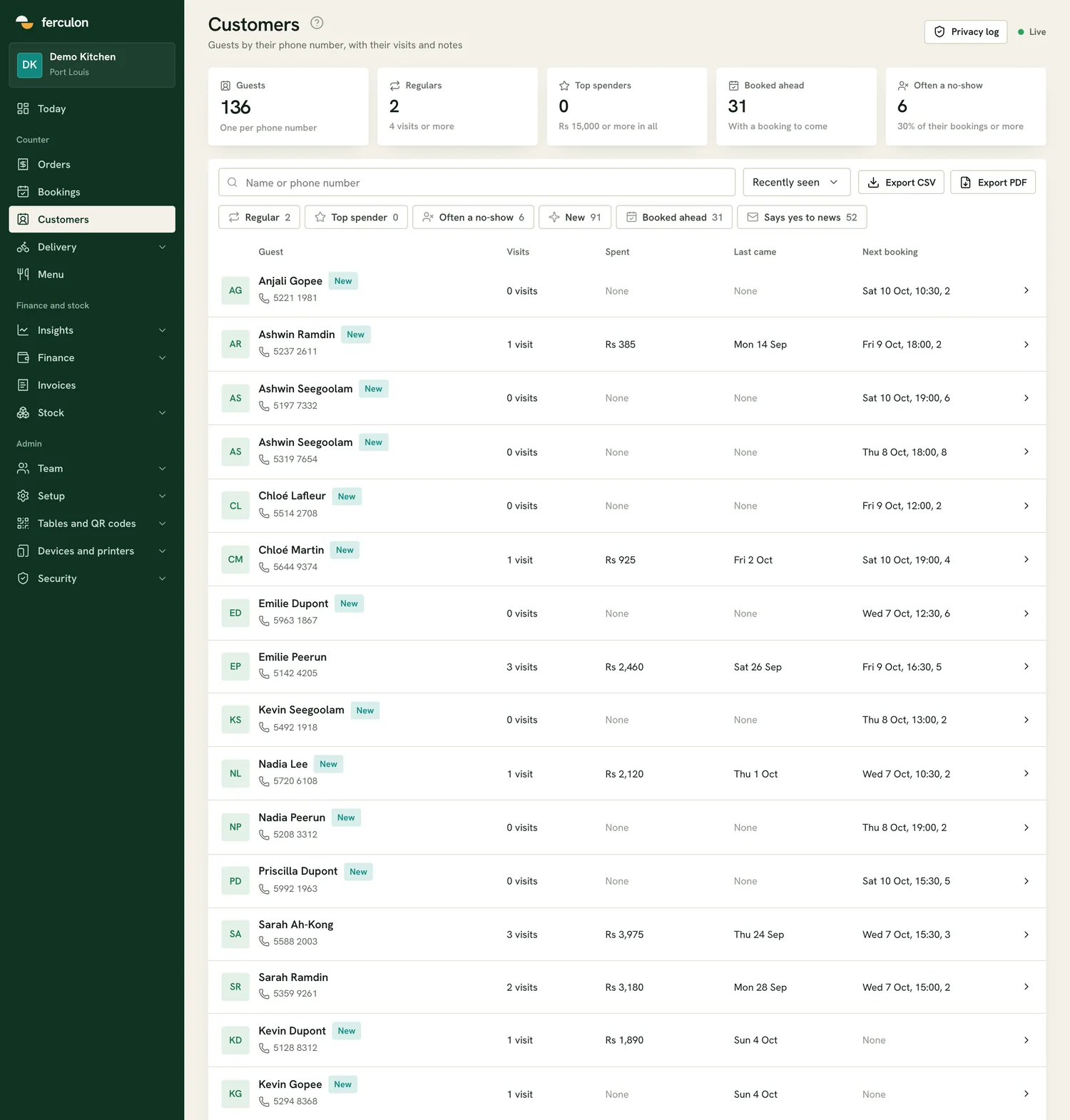Click the arrow icon on Nadia Lee's row
Viewport: 1070px width, 1120px height.
(x=1026, y=773)
